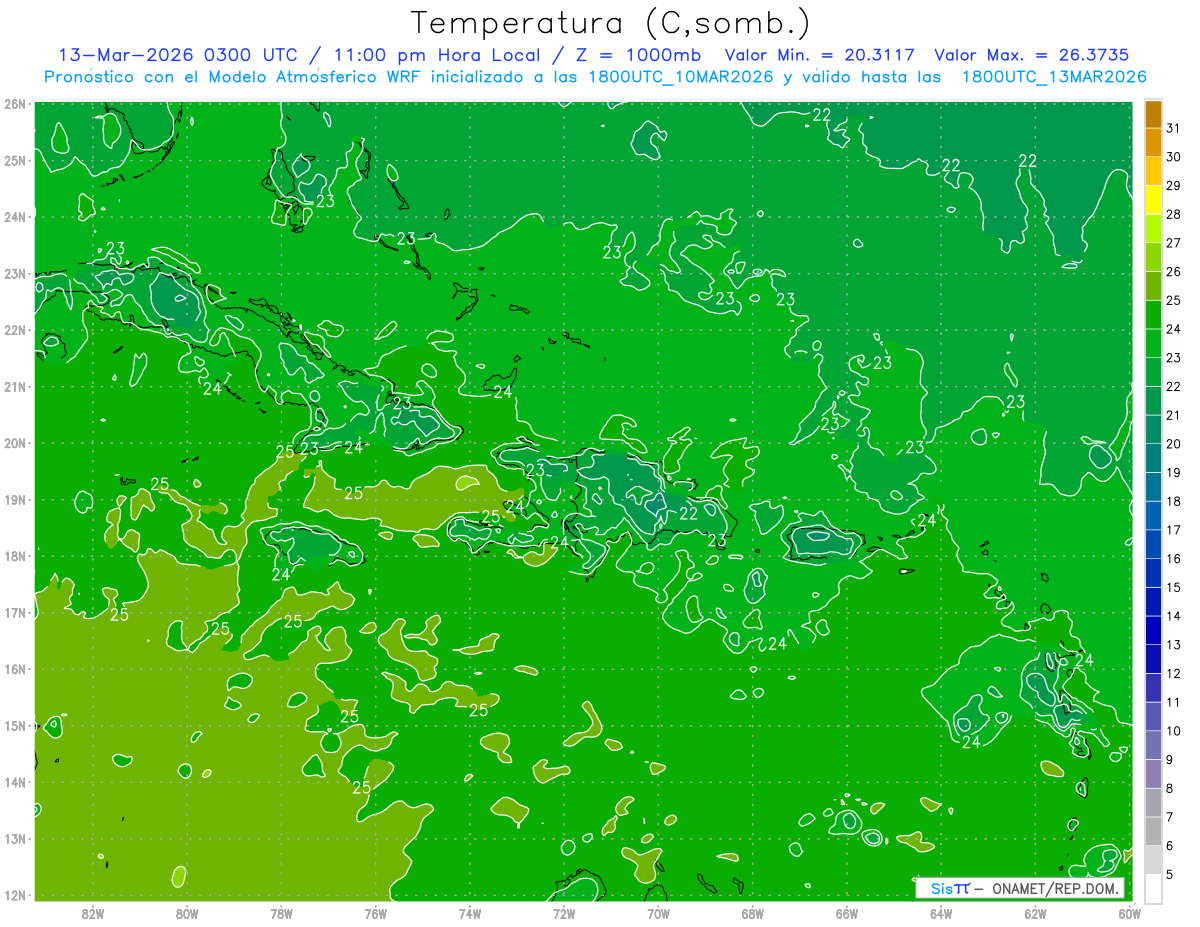Click the "66W" longitude axis label

pos(846,913)
